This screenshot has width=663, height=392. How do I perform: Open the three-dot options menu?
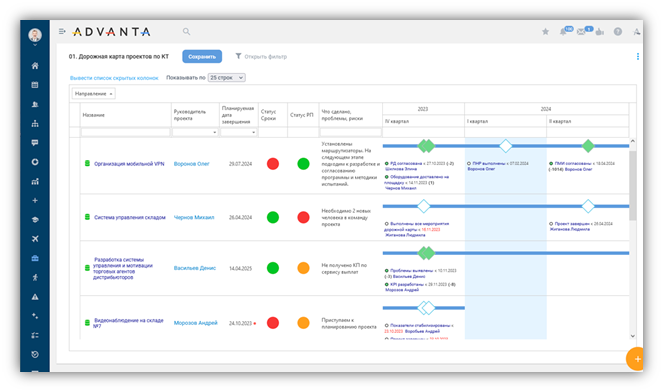638,57
